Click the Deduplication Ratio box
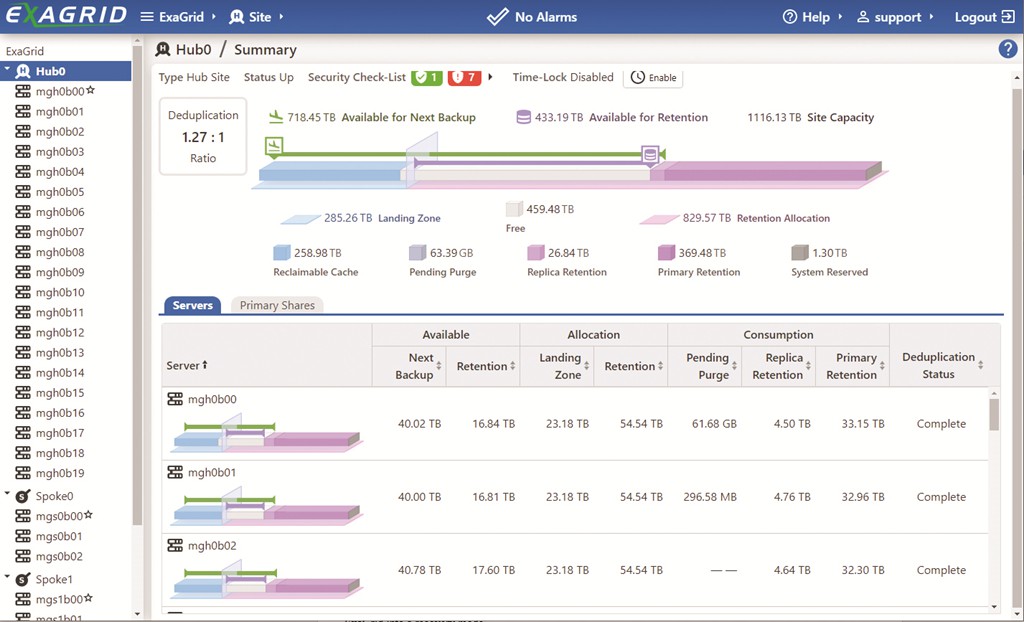Image resolution: width=1024 pixels, height=622 pixels. click(x=203, y=137)
